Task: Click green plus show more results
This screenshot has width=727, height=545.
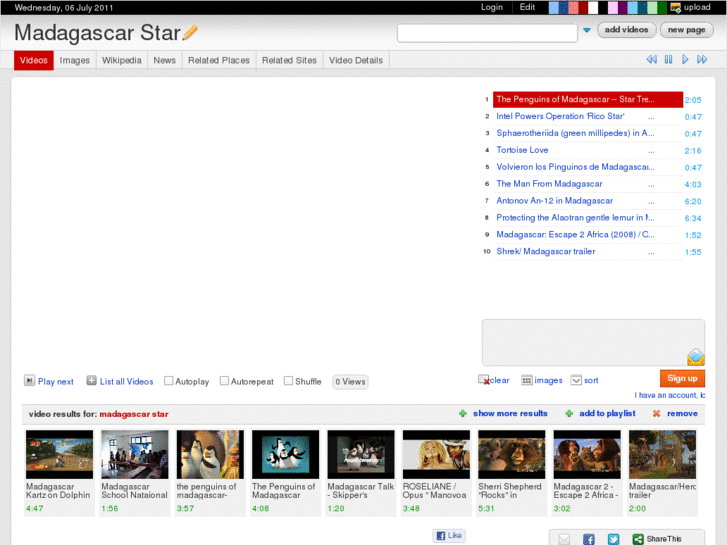Action: pyautogui.click(x=462, y=413)
